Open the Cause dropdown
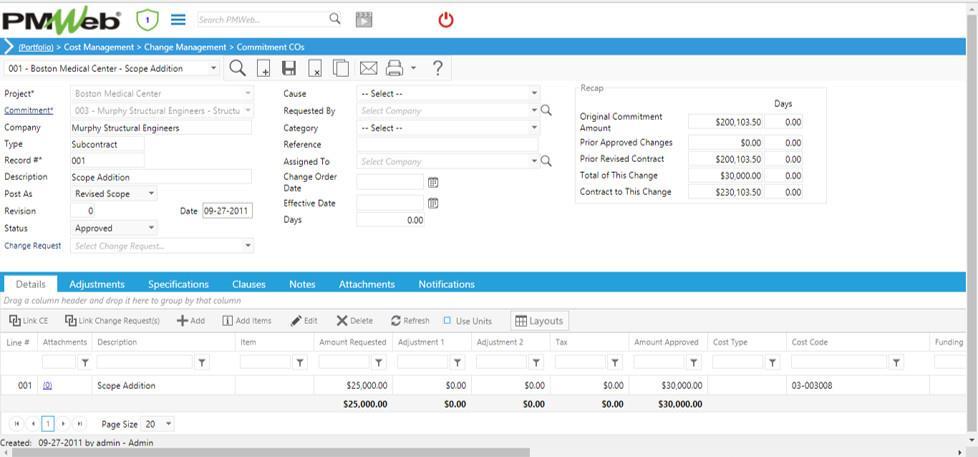 pyautogui.click(x=535, y=94)
